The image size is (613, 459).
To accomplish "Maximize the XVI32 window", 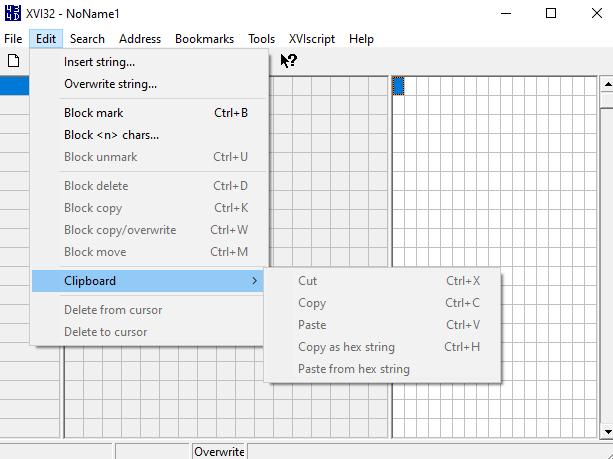I will tap(551, 14).
